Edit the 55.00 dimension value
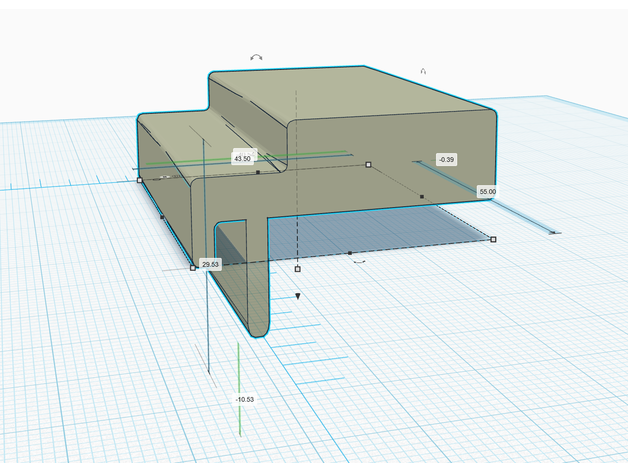628x472 pixels. [487, 191]
